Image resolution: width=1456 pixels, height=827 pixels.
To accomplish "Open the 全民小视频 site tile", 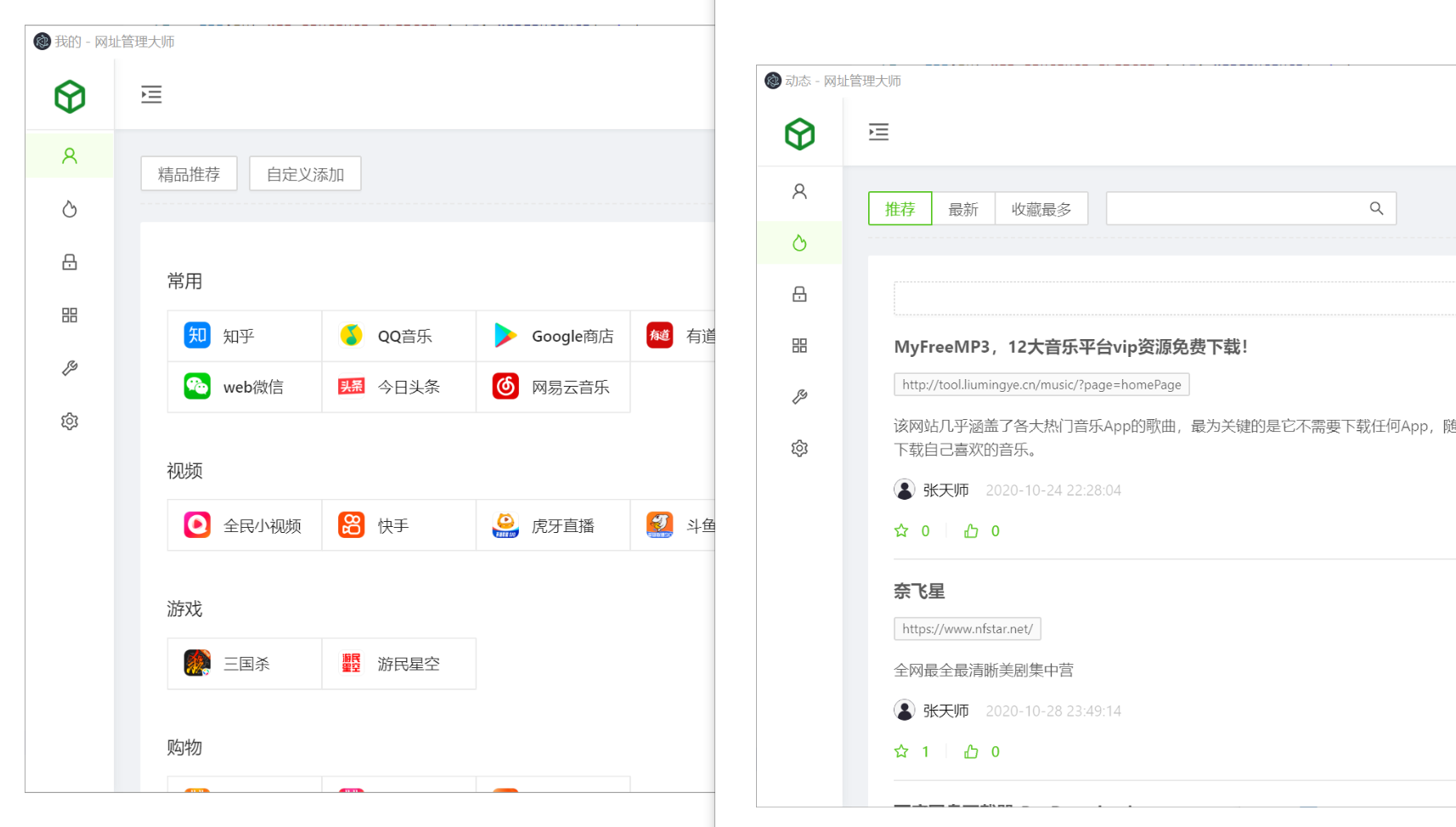I will (x=245, y=525).
